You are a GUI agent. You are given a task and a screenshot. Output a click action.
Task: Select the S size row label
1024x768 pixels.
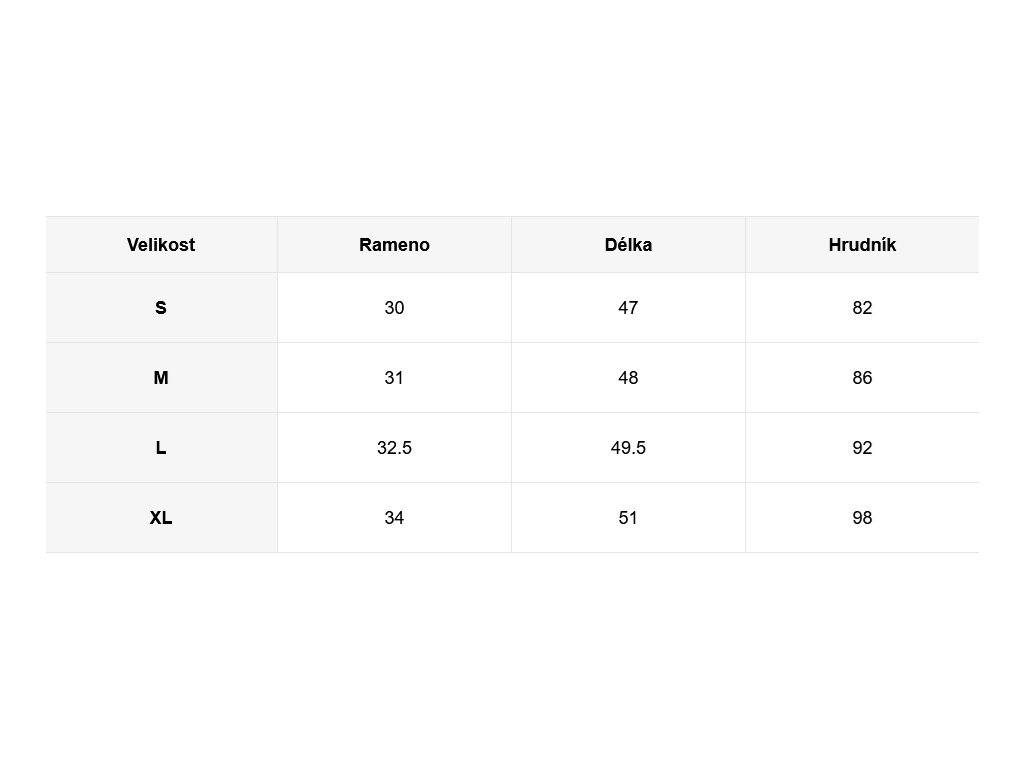[x=161, y=308]
